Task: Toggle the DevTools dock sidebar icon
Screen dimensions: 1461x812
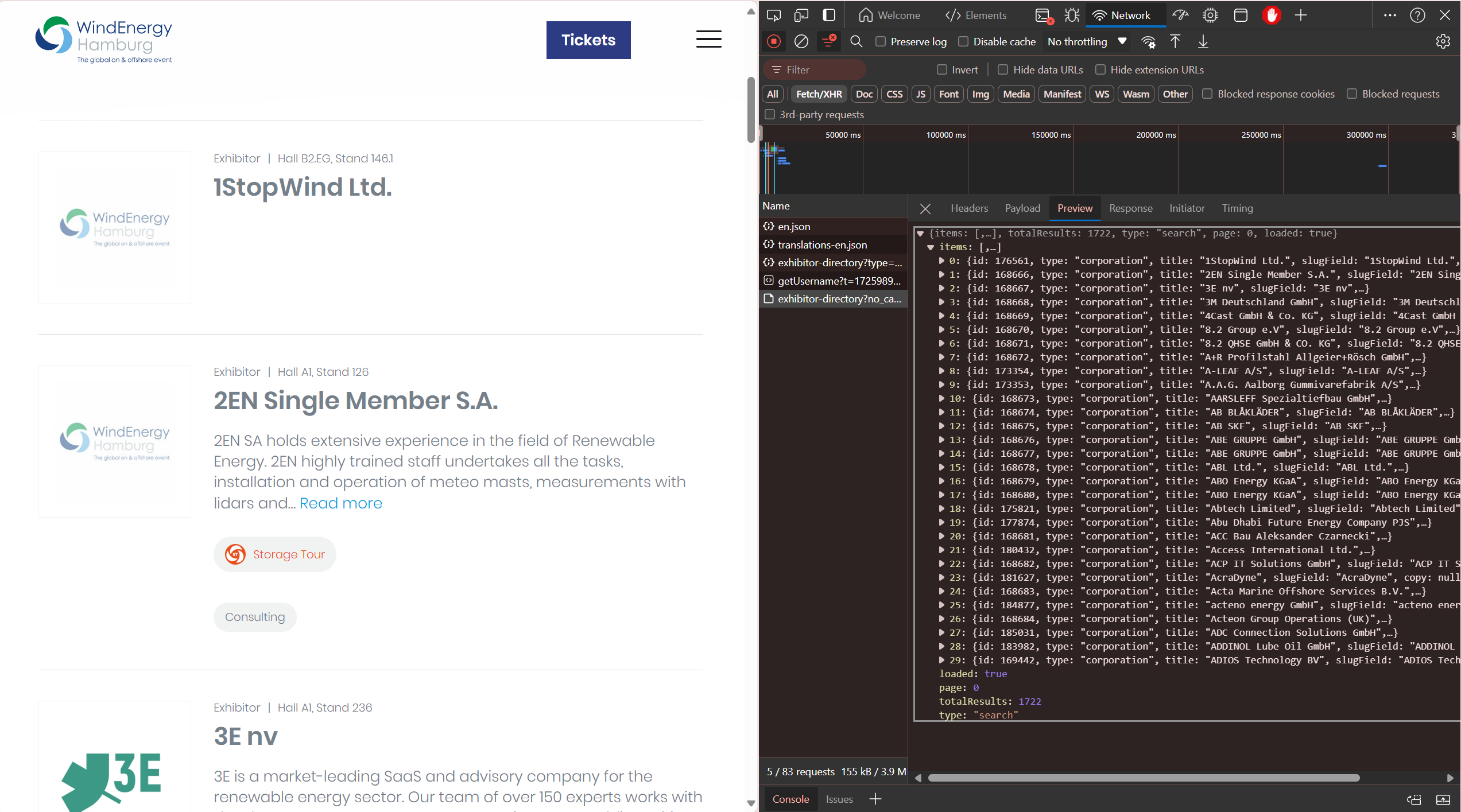Action: tap(828, 15)
